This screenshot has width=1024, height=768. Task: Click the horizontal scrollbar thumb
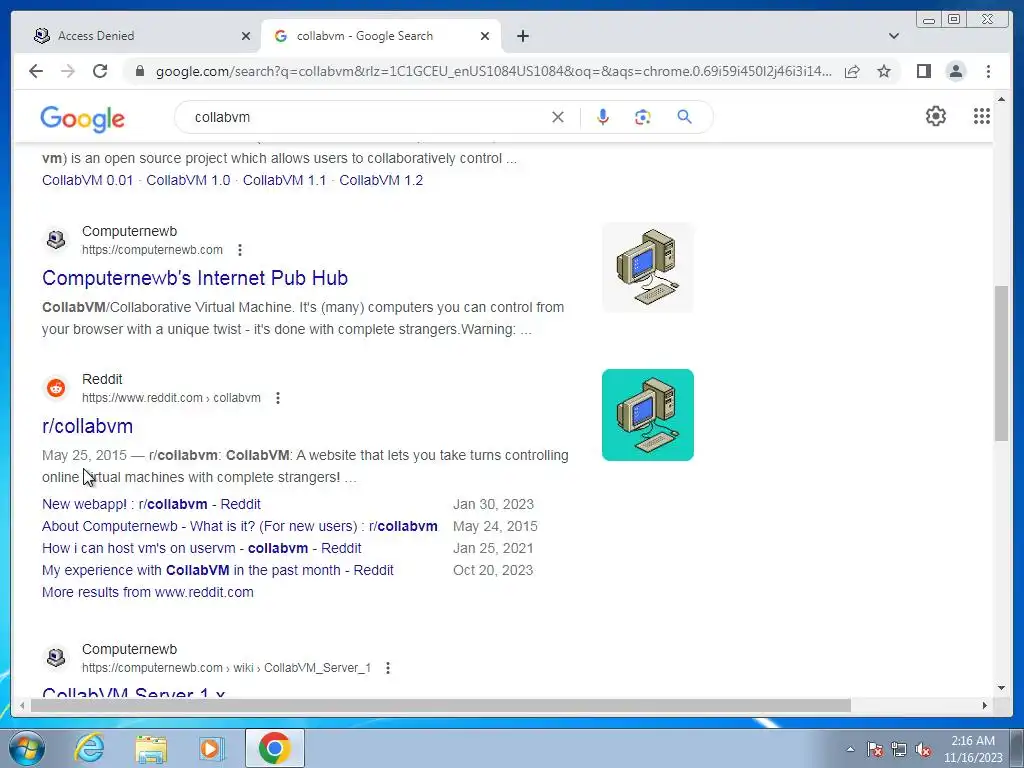440,705
